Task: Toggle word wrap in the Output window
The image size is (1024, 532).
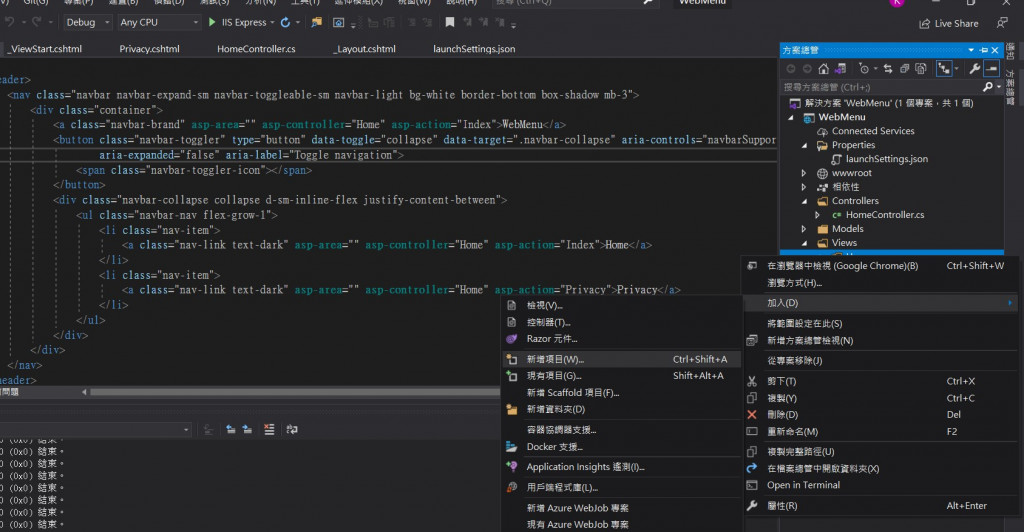Action: click(x=292, y=429)
